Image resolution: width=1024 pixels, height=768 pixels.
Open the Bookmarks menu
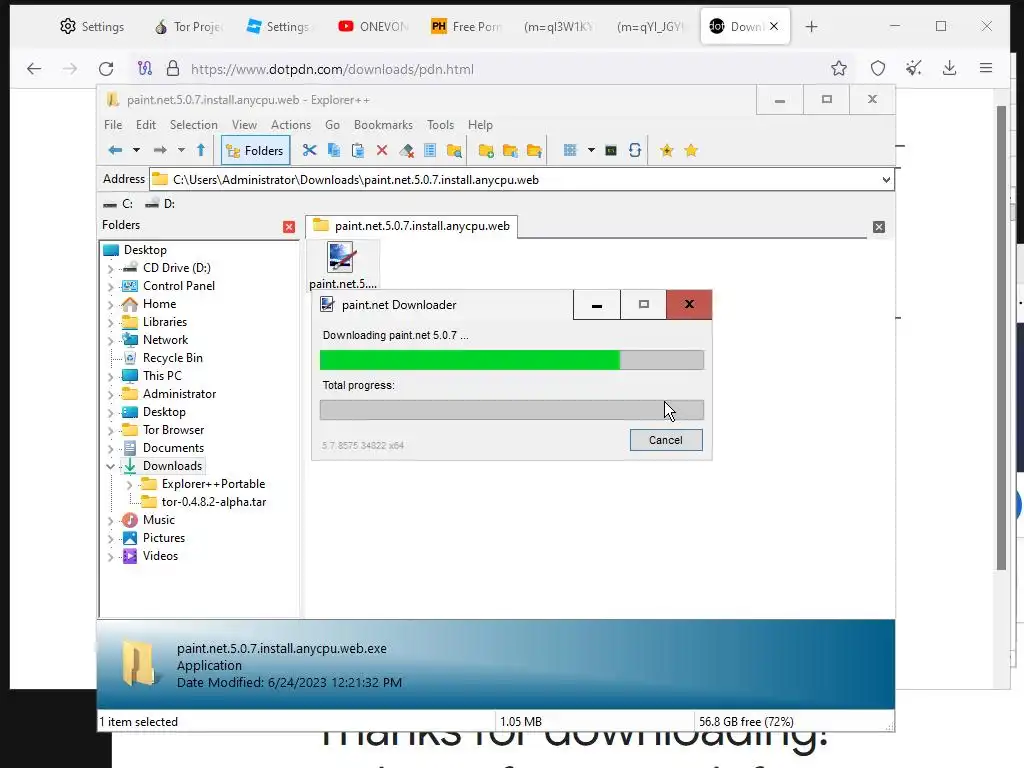[383, 125]
